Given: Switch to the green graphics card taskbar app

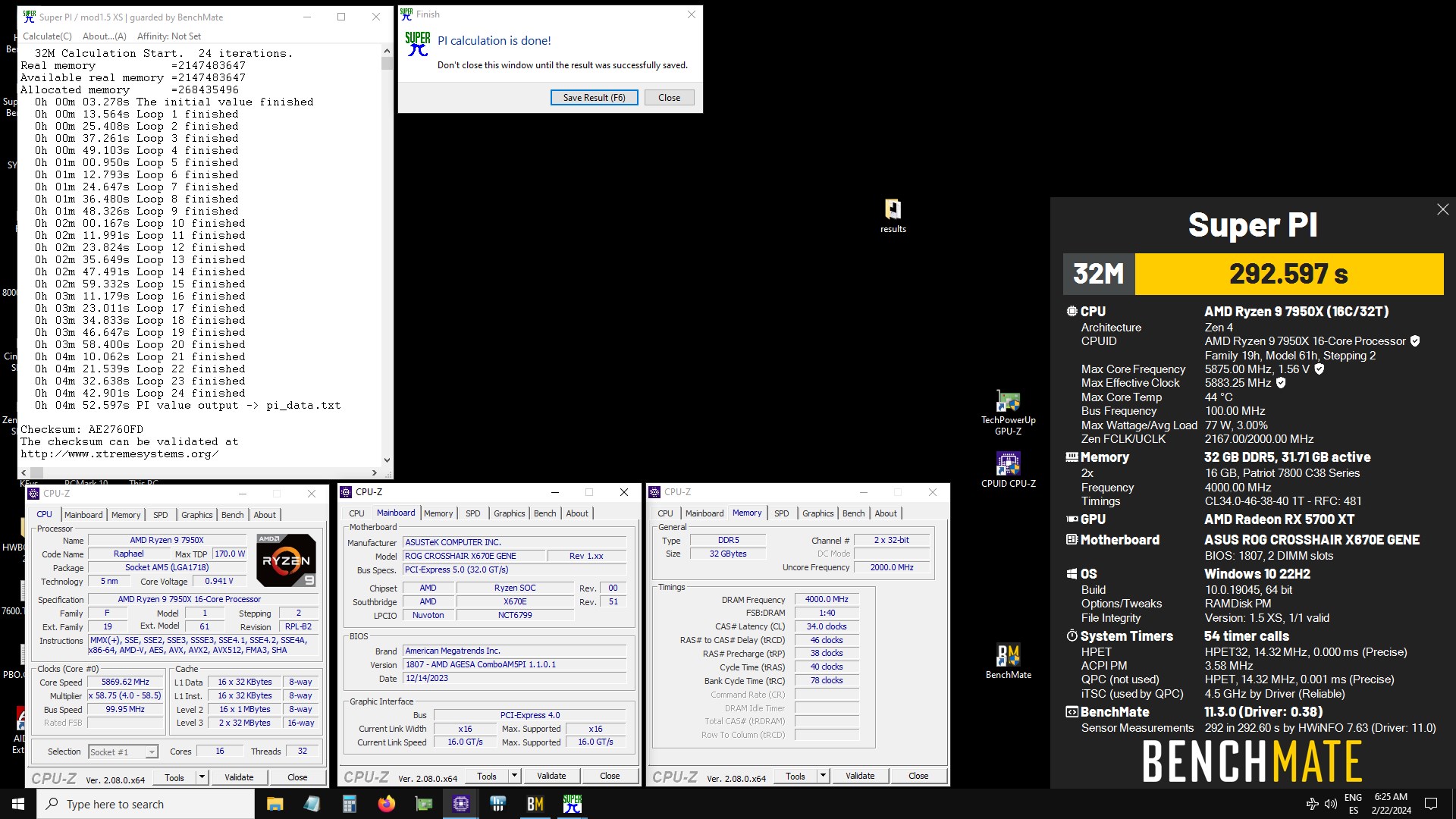Looking at the screenshot, I should (423, 804).
